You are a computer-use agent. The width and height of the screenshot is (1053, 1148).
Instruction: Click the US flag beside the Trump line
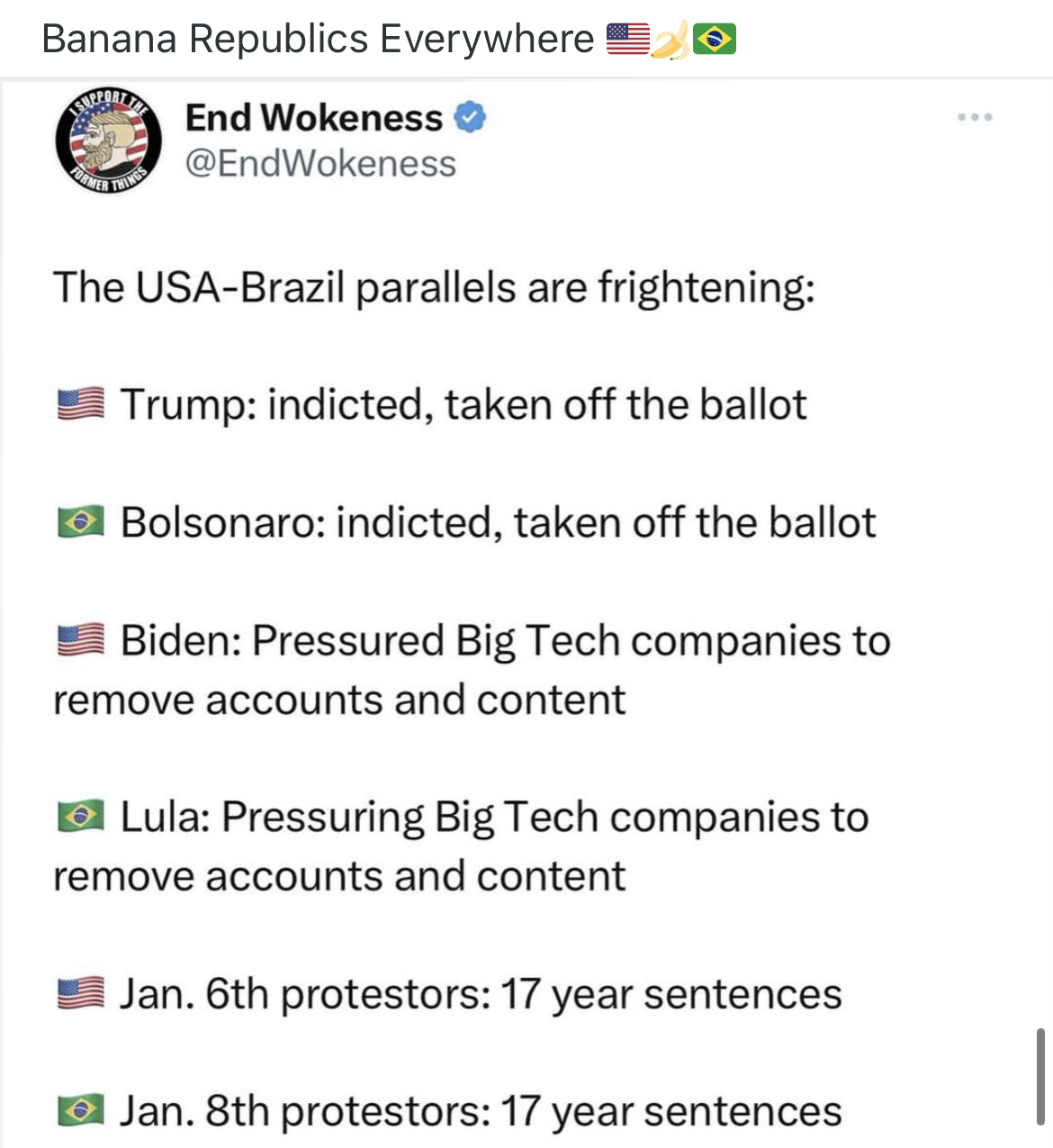pyautogui.click(x=81, y=404)
